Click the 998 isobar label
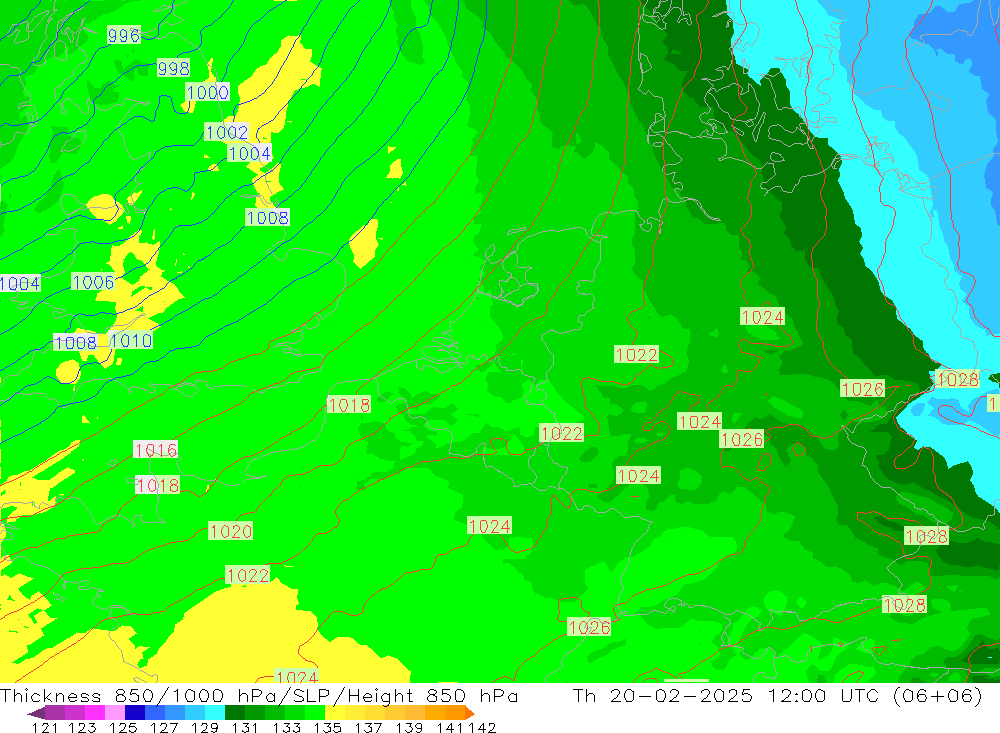Image resolution: width=1000 pixels, height=733 pixels. 173,68
